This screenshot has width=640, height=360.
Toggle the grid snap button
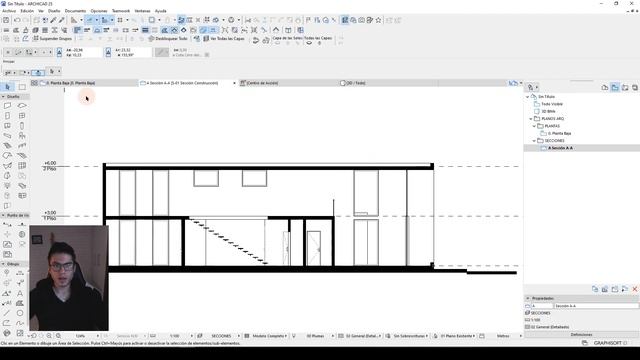pyautogui.click(x=120, y=20)
